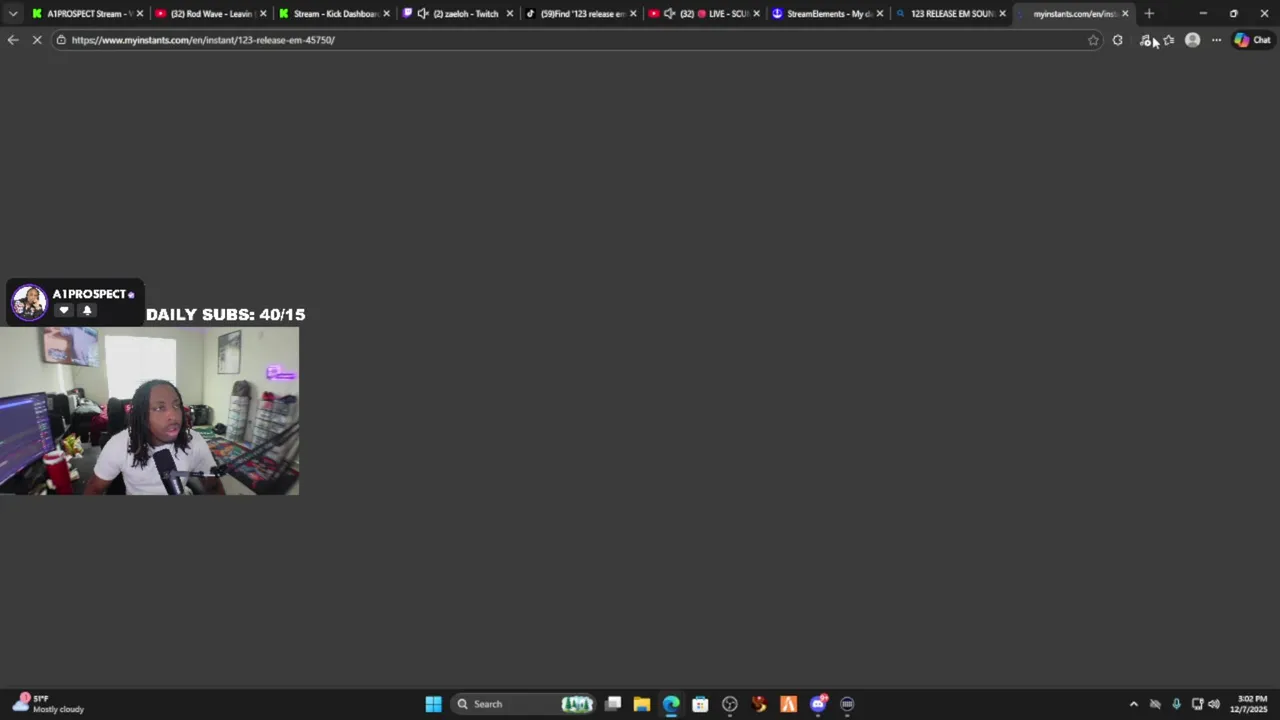The image size is (1280, 720).
Task: Switch to the 123 RELEASE EM SOUND search tab
Action: (951, 14)
